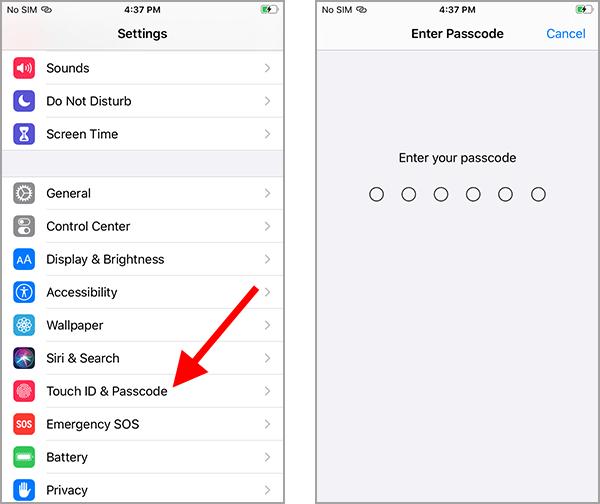Tap the Privacy hand icon
This screenshot has height=504, width=600.
point(24,490)
